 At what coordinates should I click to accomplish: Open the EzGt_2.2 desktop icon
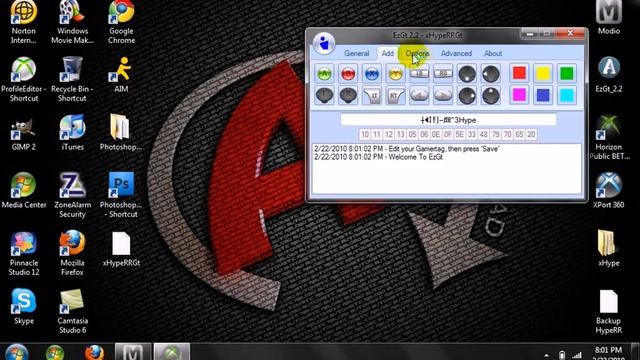tap(609, 74)
